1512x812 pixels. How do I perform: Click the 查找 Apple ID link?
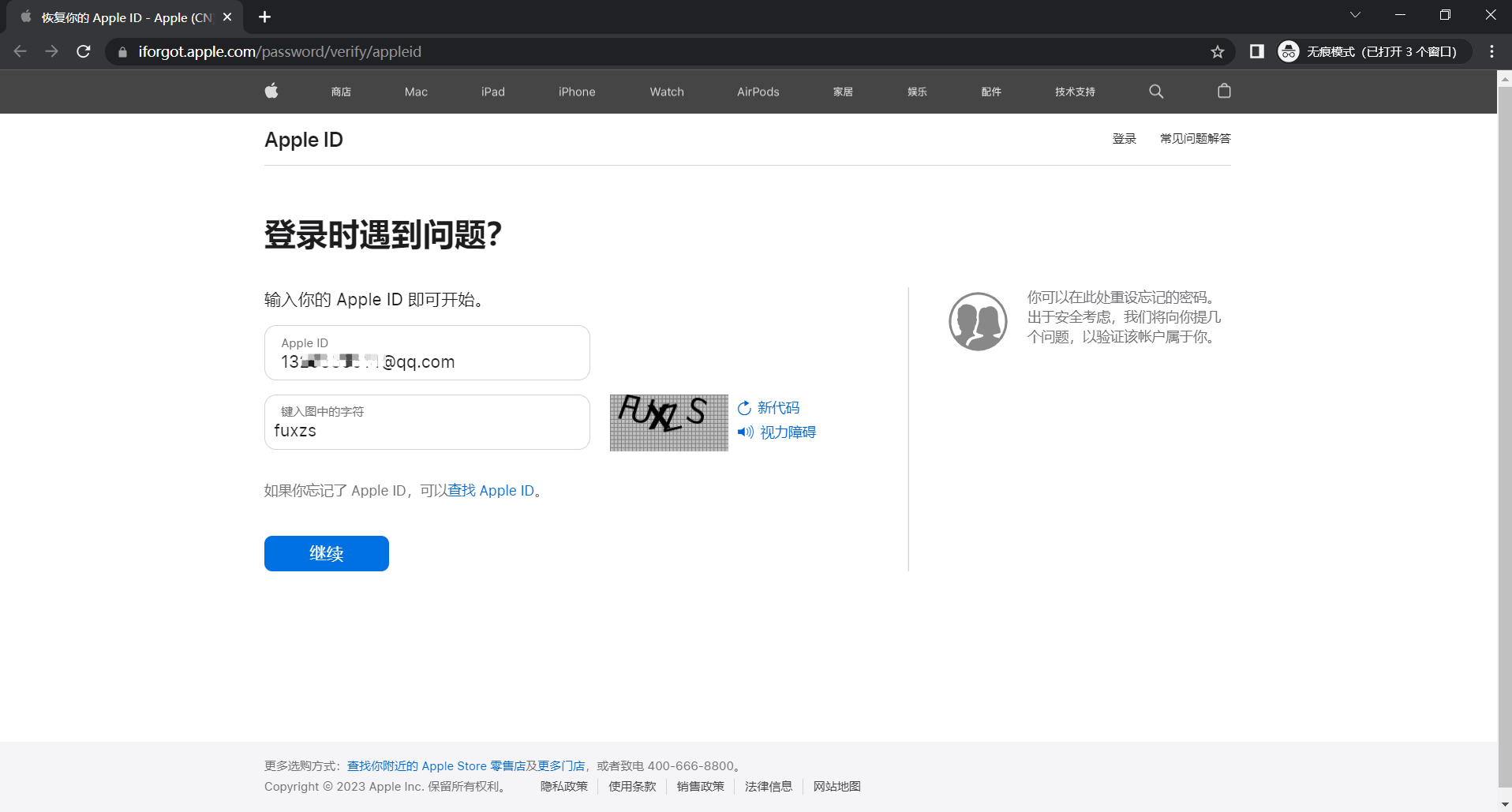(492, 491)
